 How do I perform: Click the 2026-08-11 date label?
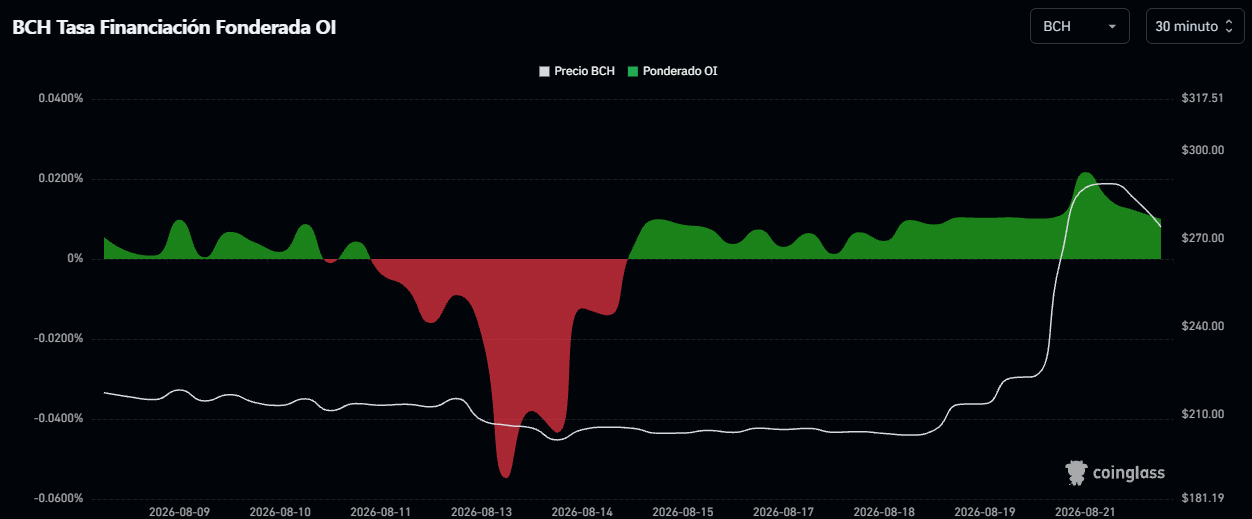tap(381, 511)
